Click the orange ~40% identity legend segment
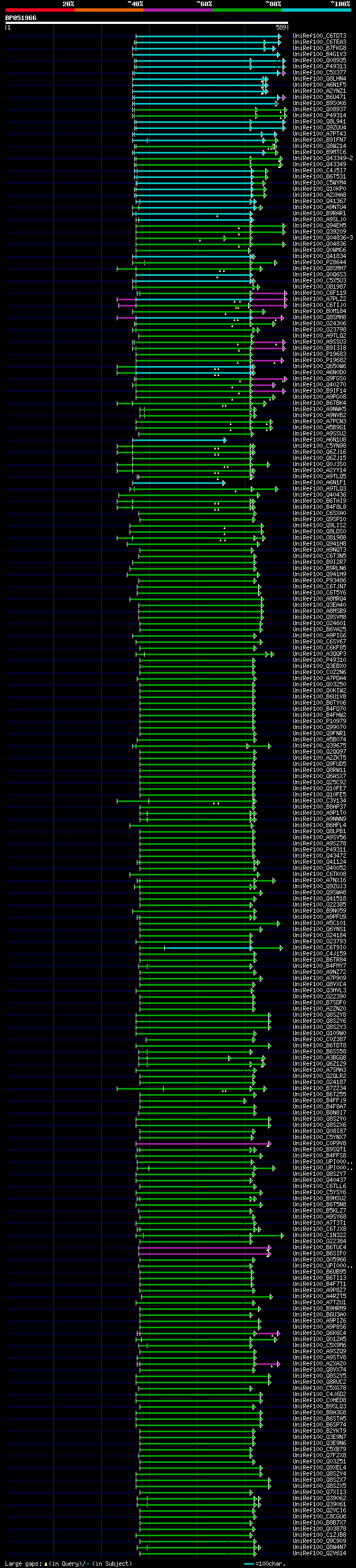The image size is (356, 1568). (109, 10)
